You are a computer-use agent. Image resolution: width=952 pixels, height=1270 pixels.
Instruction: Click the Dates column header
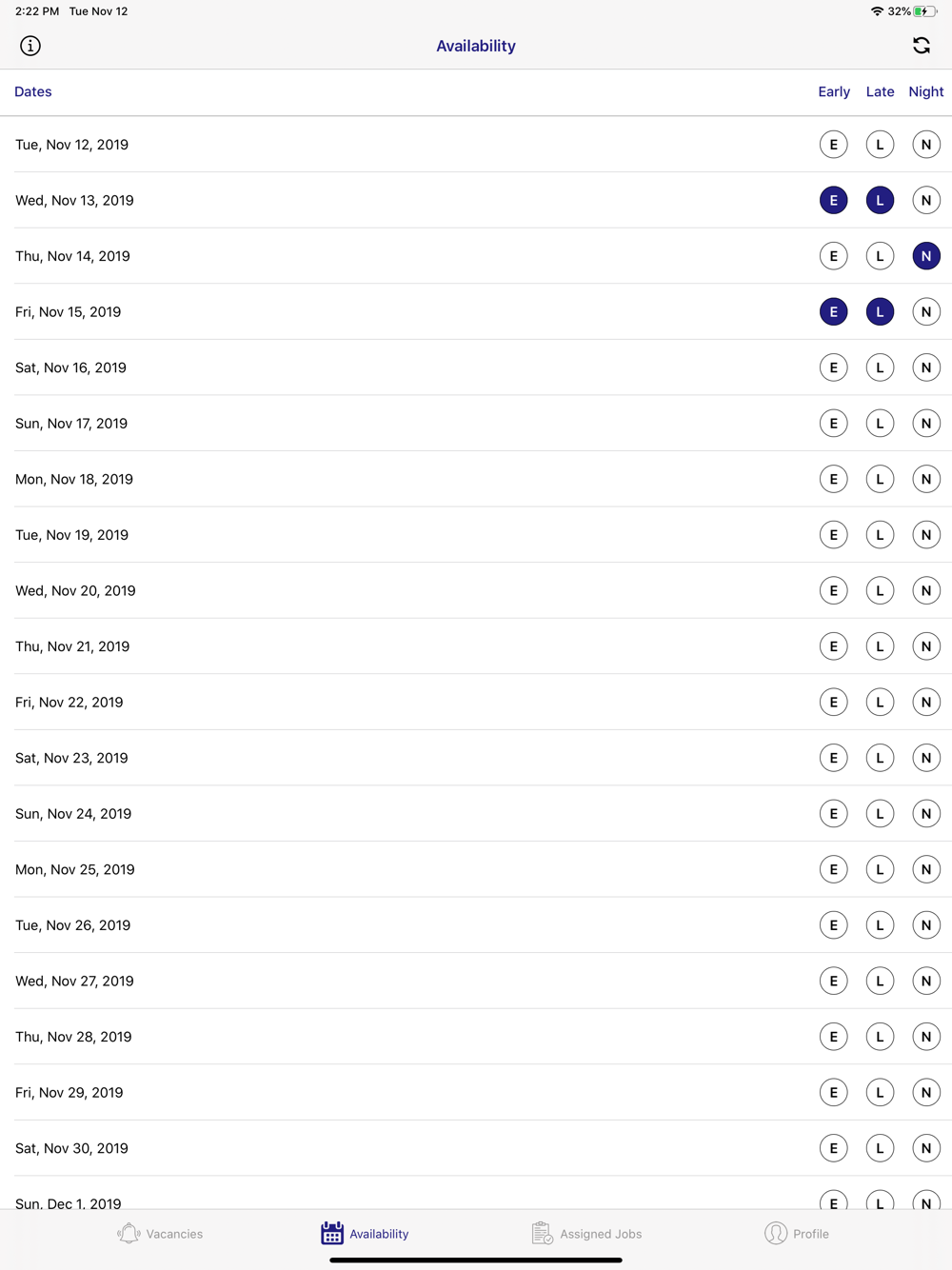pyautogui.click(x=33, y=91)
